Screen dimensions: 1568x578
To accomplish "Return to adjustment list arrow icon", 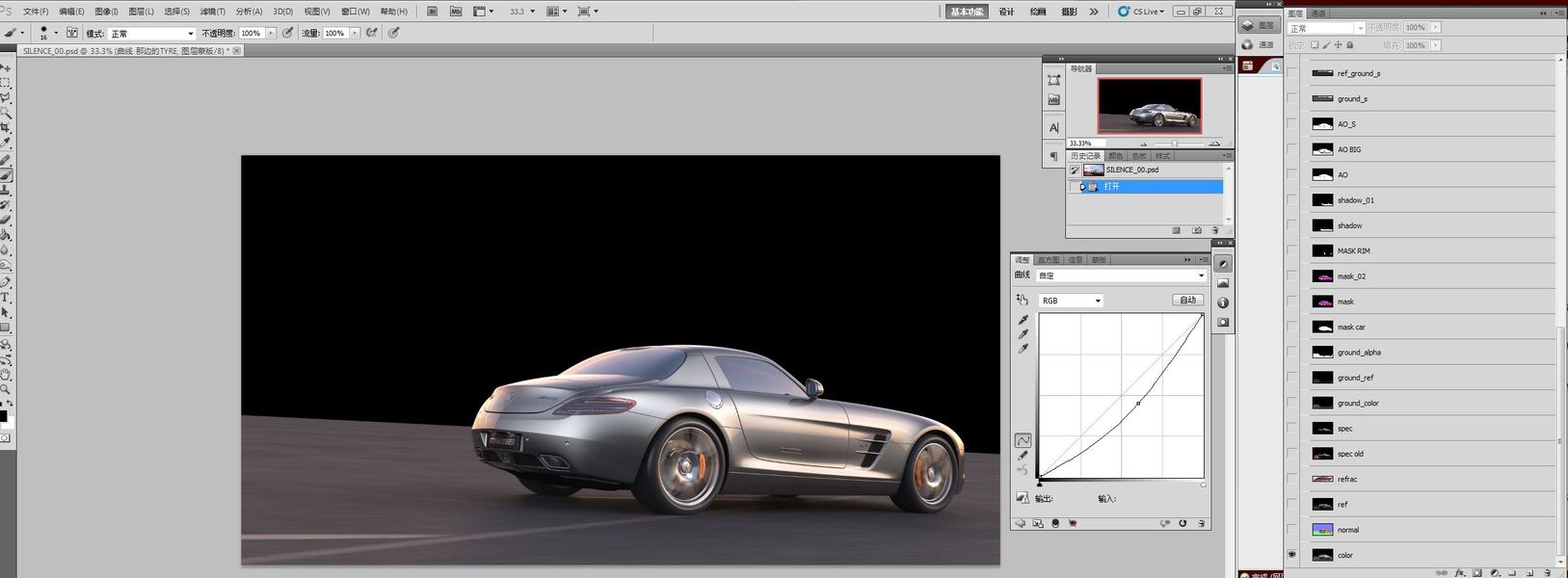I will pyautogui.click(x=1021, y=523).
